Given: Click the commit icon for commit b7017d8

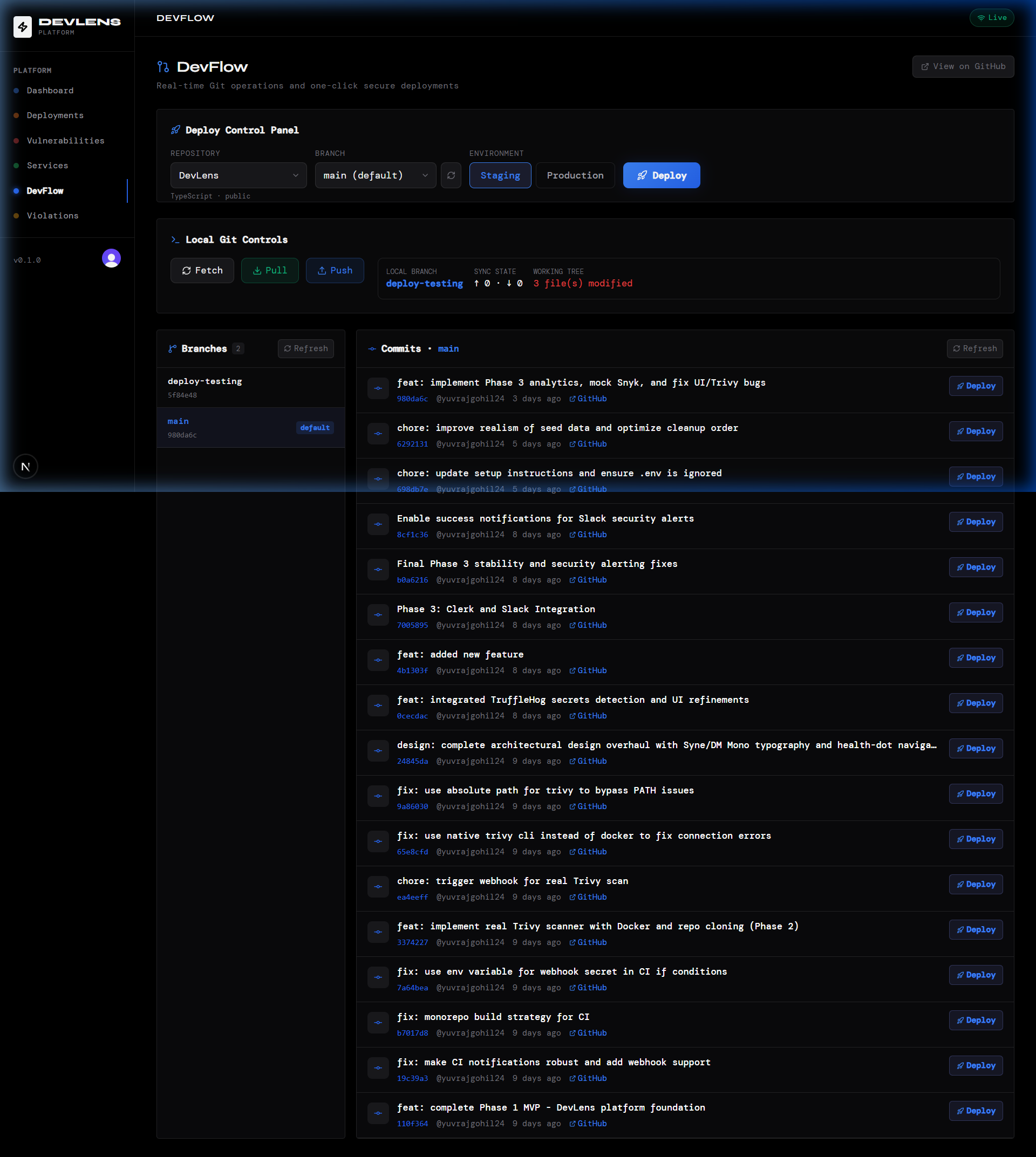Looking at the screenshot, I should pyautogui.click(x=378, y=1023).
